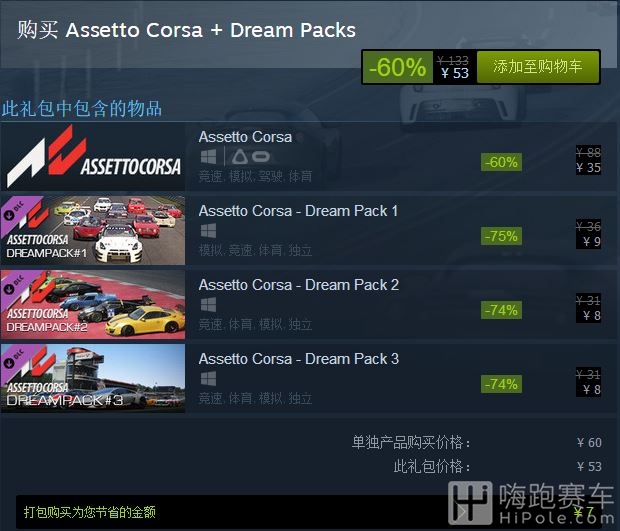620x531 pixels.
Task: Click the -60% bundle discount badge
Action: click(x=397, y=67)
